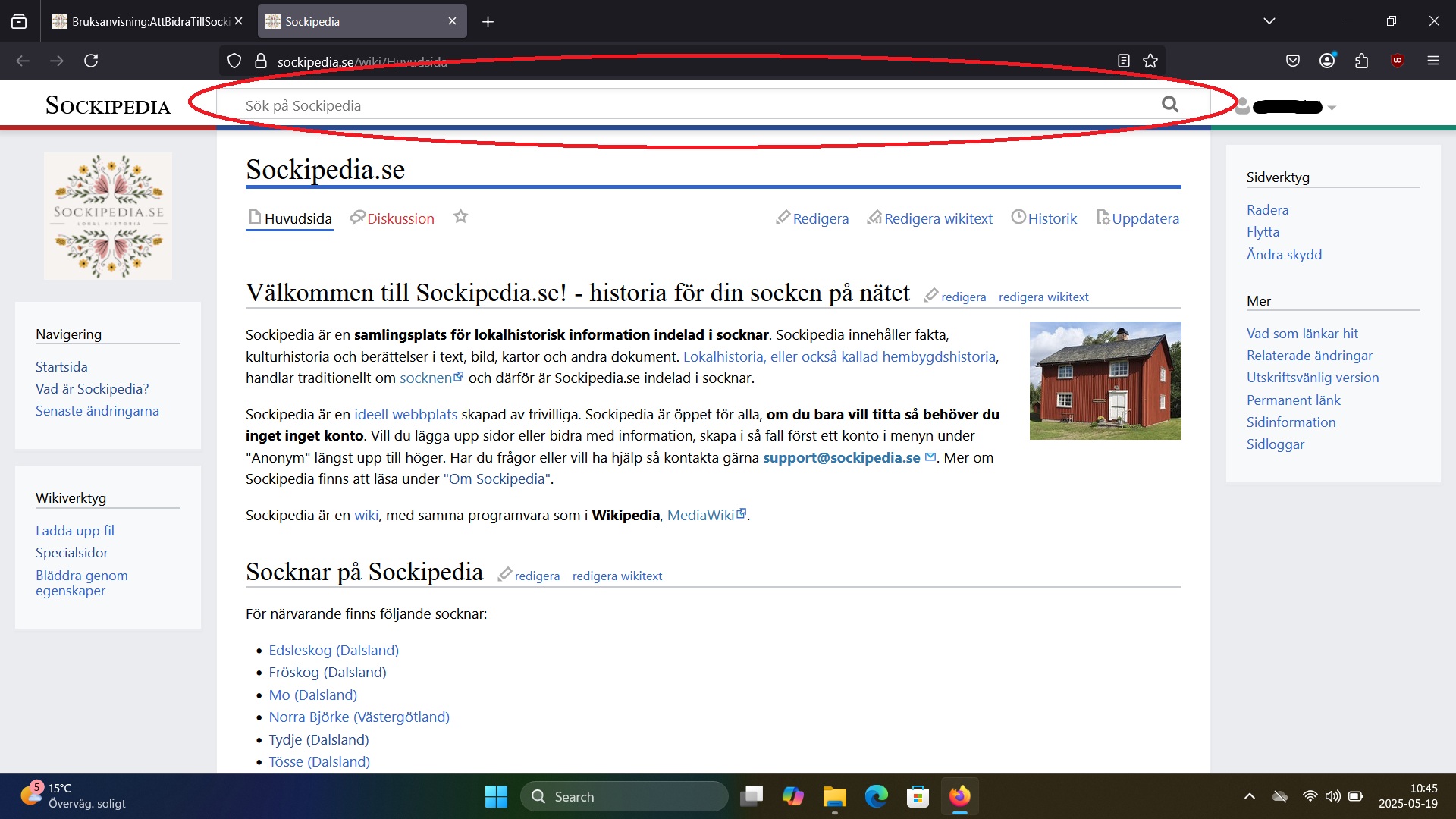Screen dimensions: 1456x819
Task: Click the shield tracking protection icon
Action: (234, 61)
